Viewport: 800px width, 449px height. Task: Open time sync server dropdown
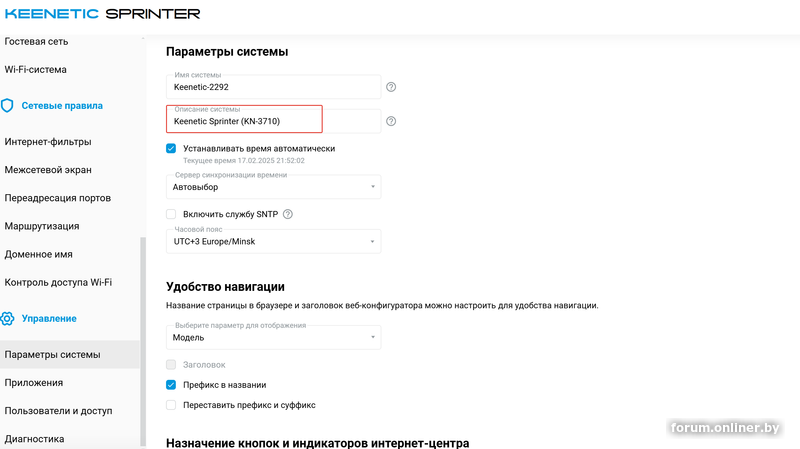pos(273,186)
